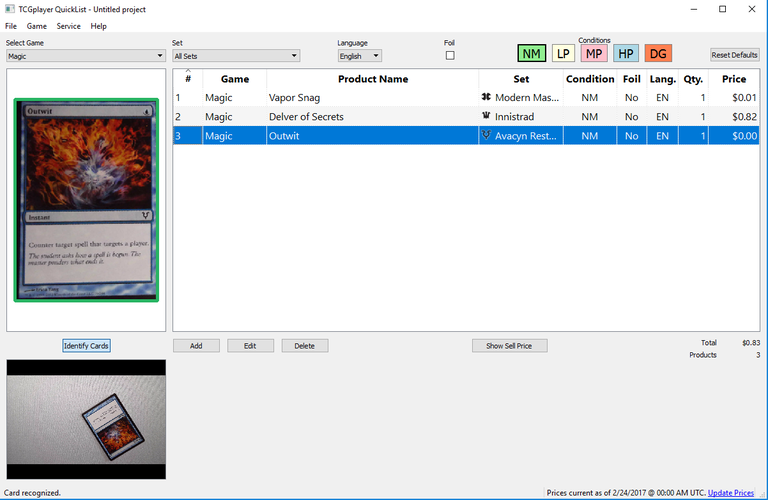Click the Modern Mas... set cell text
768x500 pixels.
[527, 97]
